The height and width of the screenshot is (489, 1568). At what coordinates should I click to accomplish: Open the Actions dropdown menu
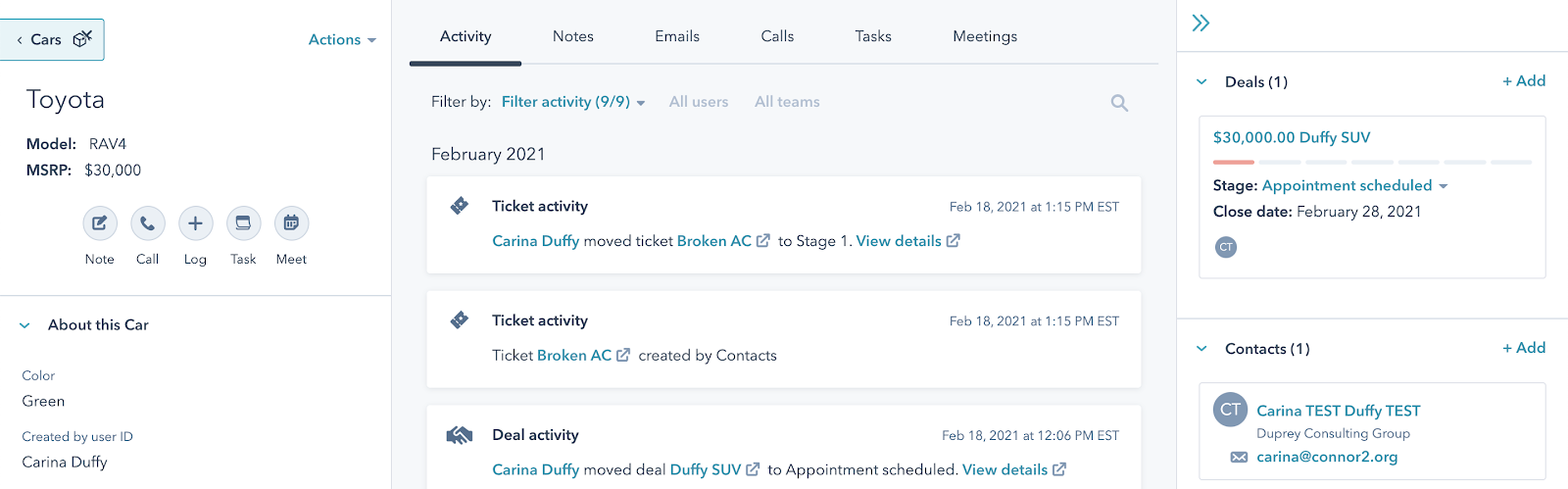(342, 39)
